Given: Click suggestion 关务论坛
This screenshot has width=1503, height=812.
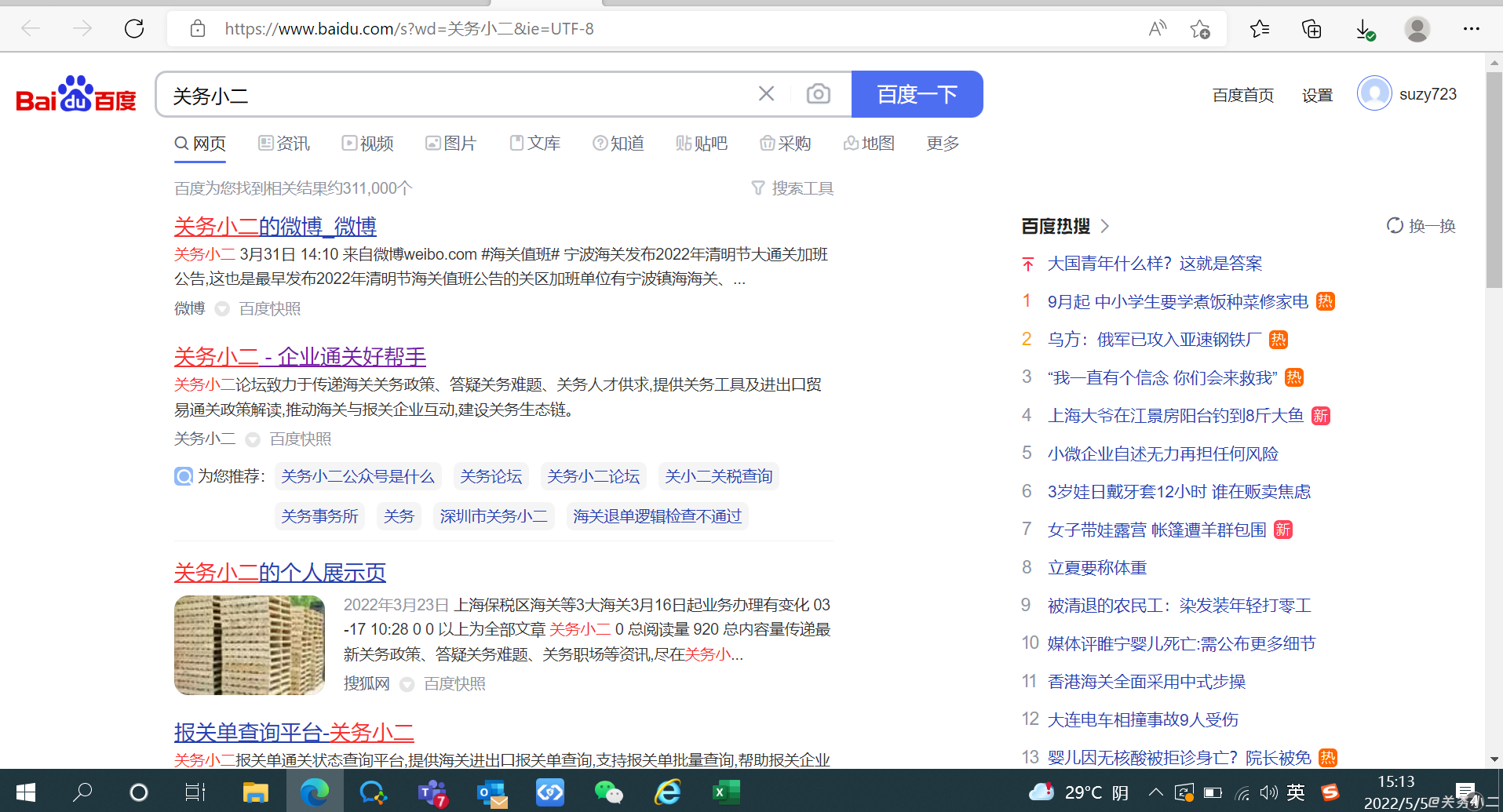Looking at the screenshot, I should pyautogui.click(x=491, y=476).
